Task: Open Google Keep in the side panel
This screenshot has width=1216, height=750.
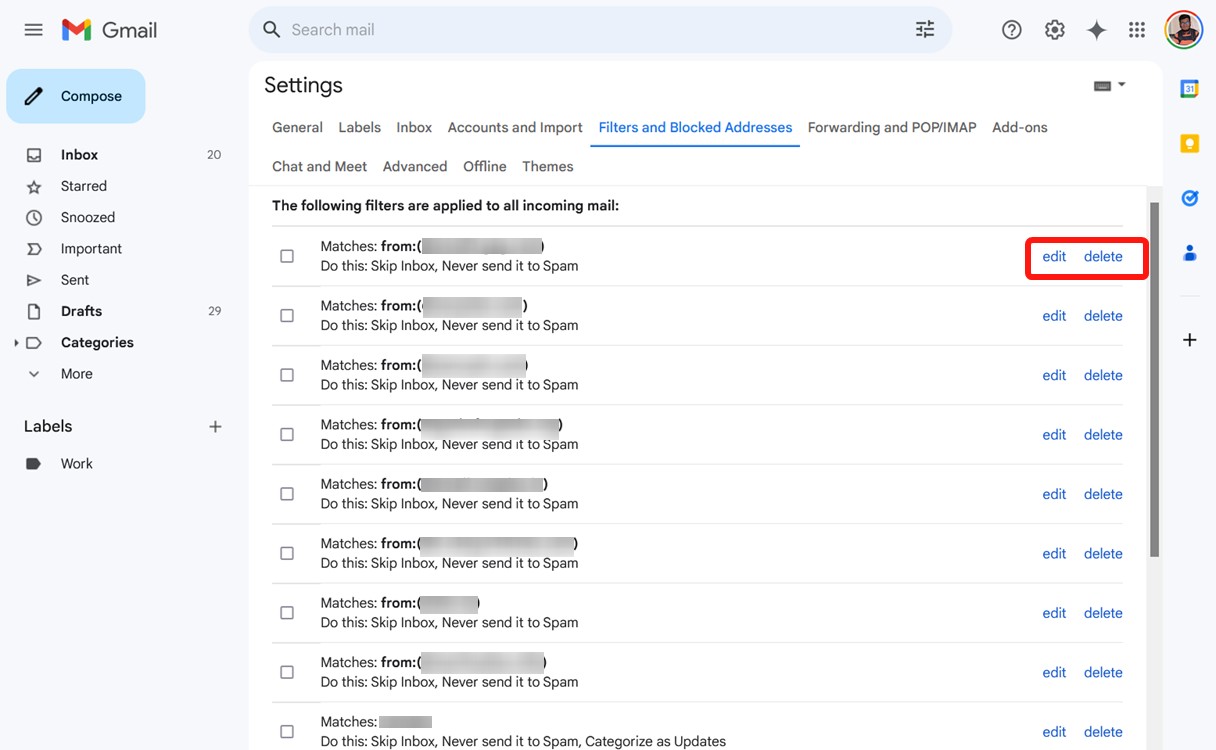Action: [x=1189, y=143]
